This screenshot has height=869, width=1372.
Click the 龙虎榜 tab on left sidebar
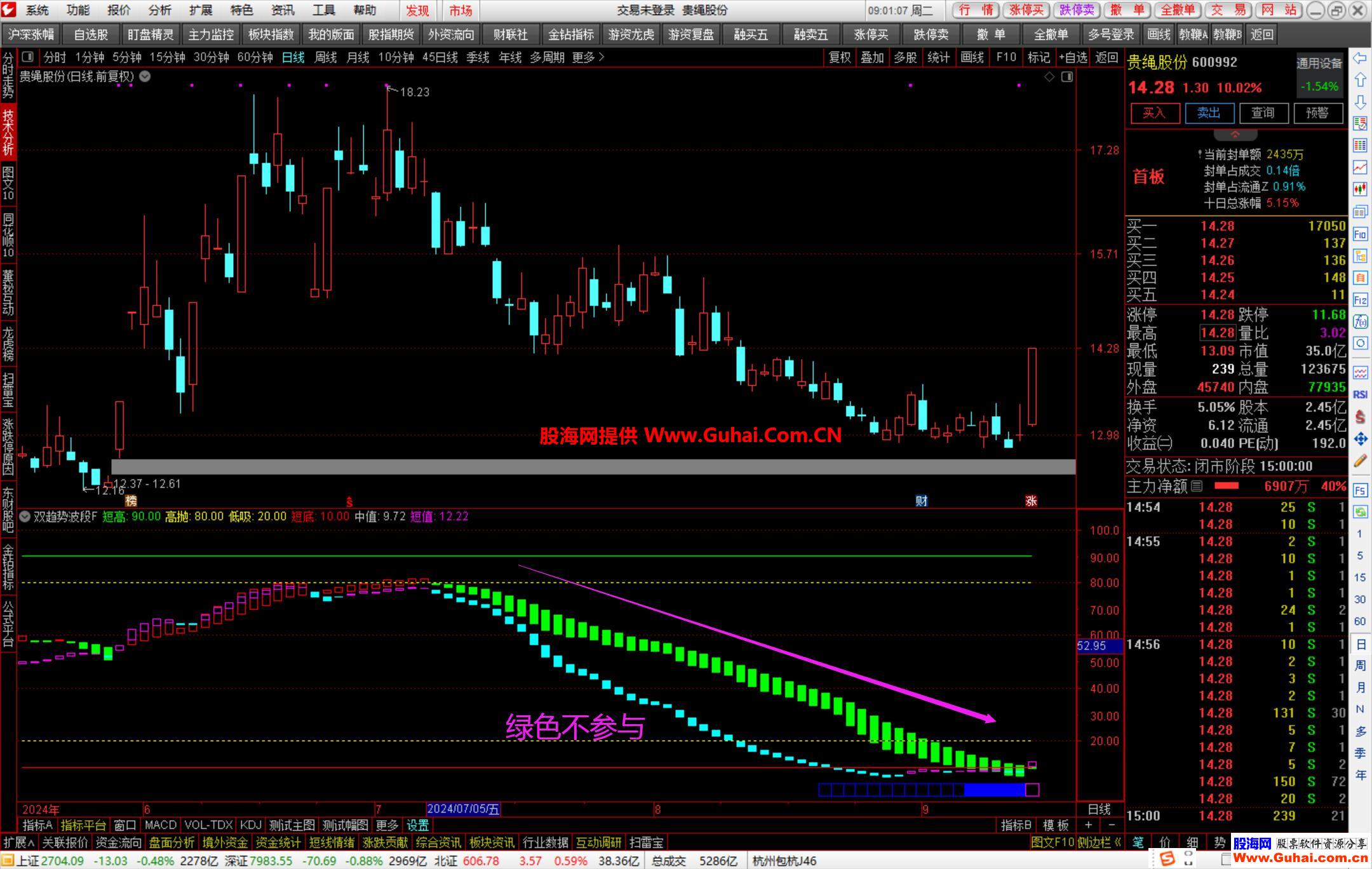point(8,345)
